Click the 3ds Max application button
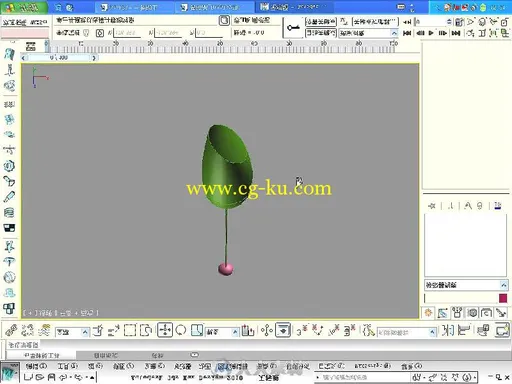Image resolution: width=512 pixels, height=384 pixels. point(9,373)
